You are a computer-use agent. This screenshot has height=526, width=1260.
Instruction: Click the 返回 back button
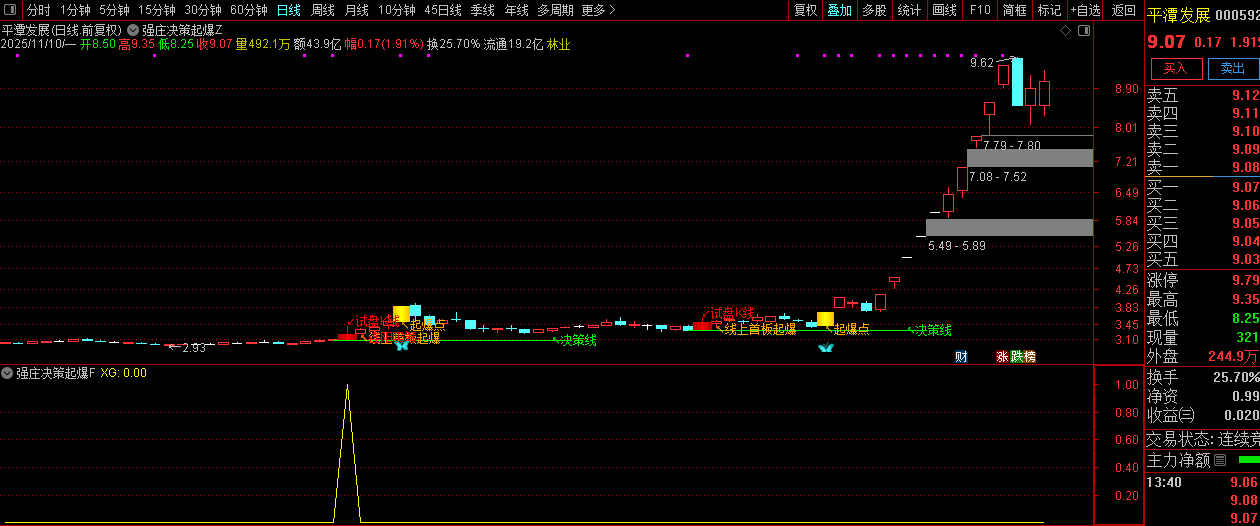point(1123,10)
